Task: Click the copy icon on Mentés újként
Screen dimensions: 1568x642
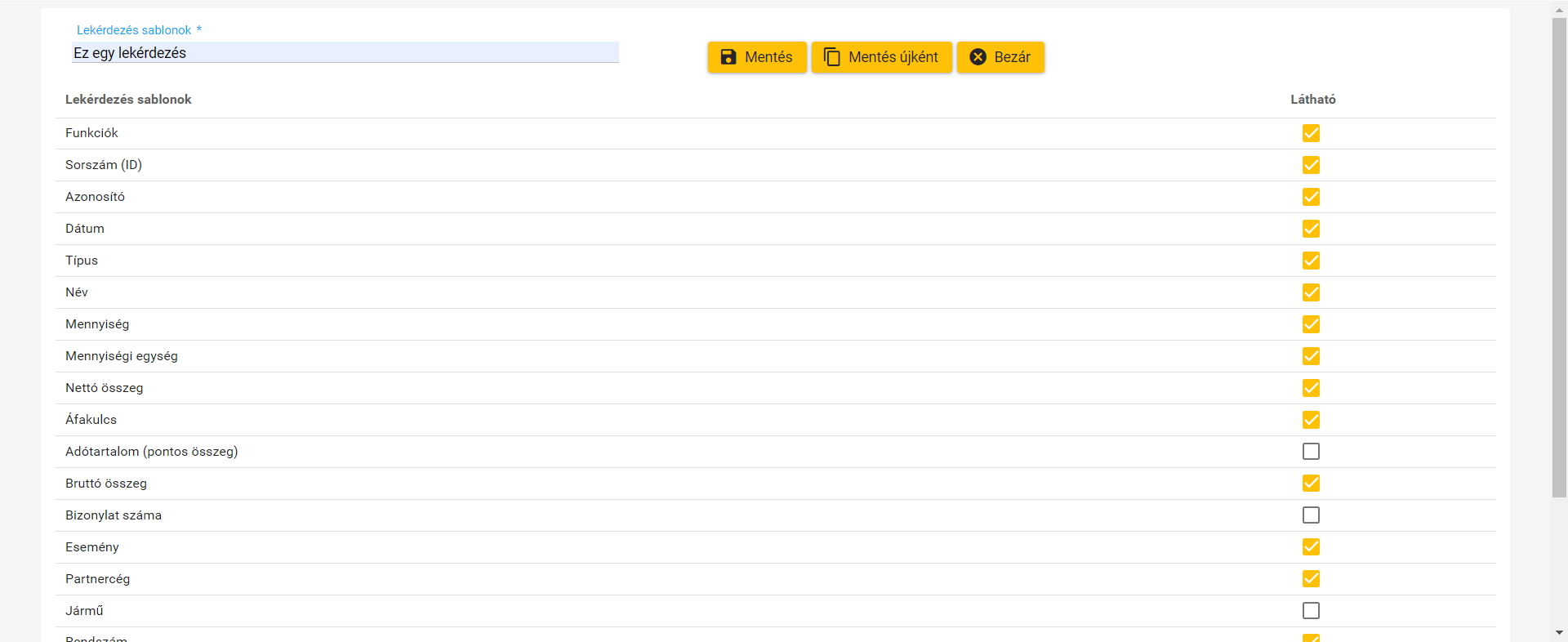Action: tap(831, 57)
